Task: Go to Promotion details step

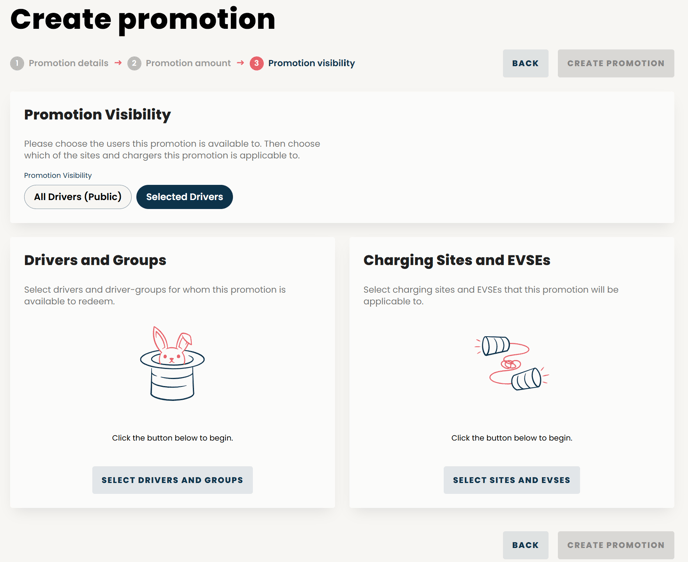Action: tap(68, 63)
